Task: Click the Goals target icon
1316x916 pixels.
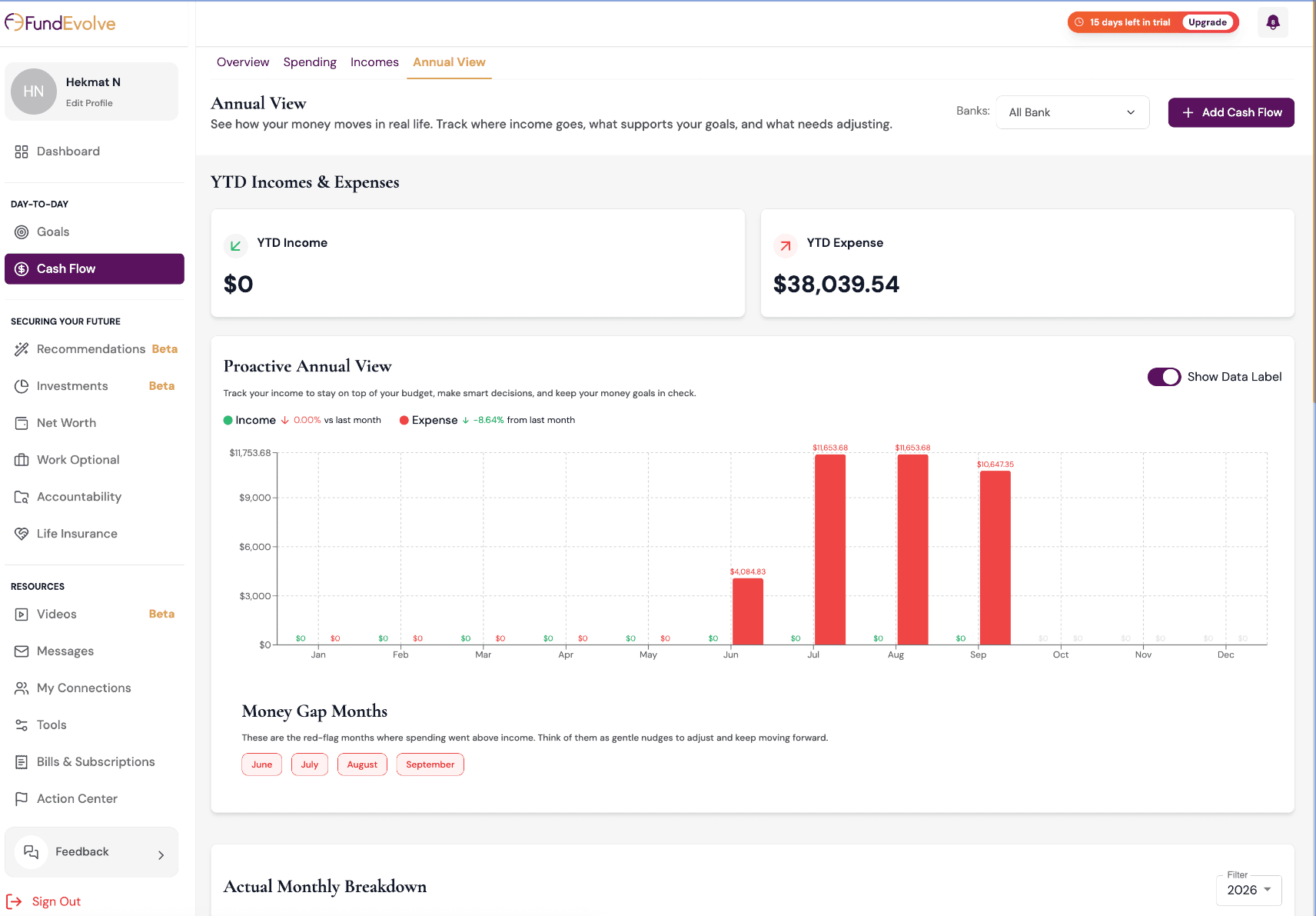Action: point(22,232)
